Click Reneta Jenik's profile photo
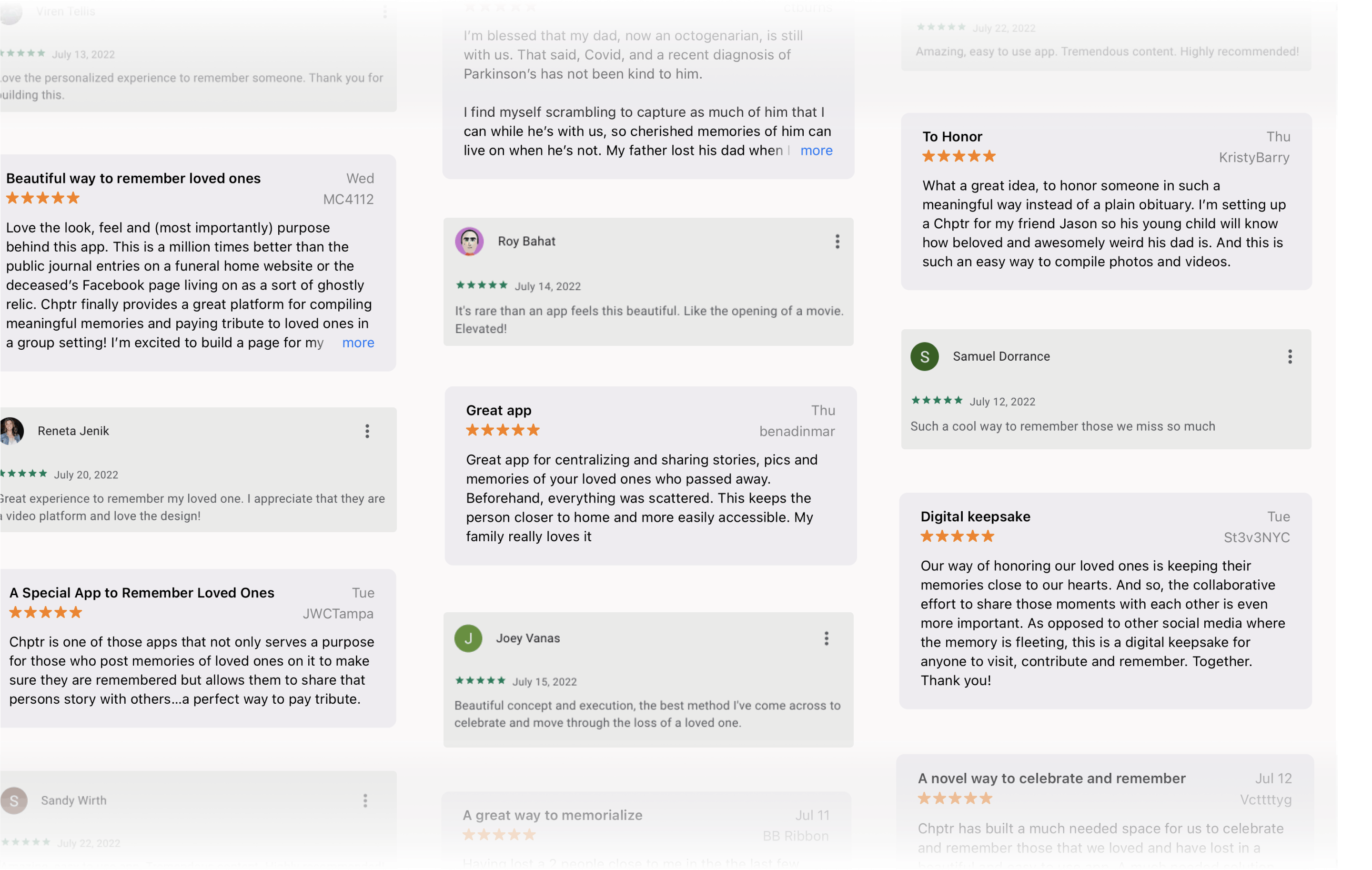This screenshot has height=870, width=1372. coord(11,431)
